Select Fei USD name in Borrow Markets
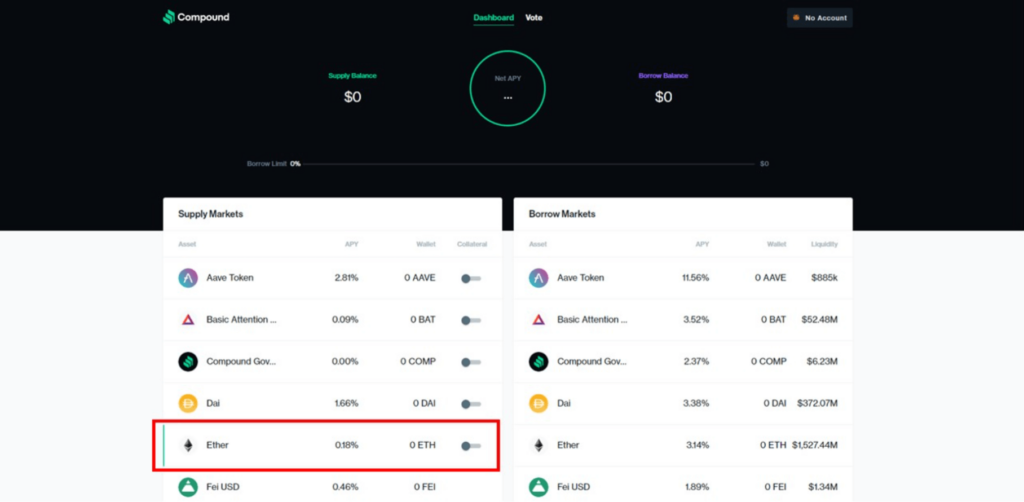 click(x=573, y=487)
